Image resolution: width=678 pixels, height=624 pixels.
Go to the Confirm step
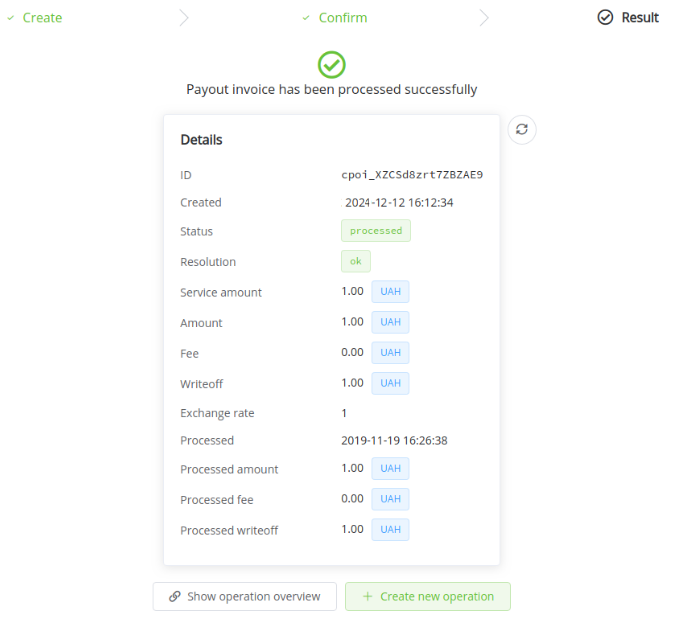point(342,17)
